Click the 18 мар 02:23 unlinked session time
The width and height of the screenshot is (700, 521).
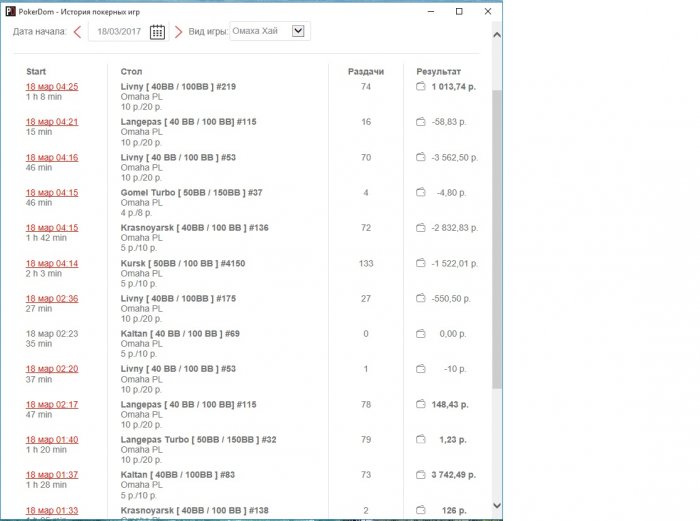pyautogui.click(x=52, y=333)
